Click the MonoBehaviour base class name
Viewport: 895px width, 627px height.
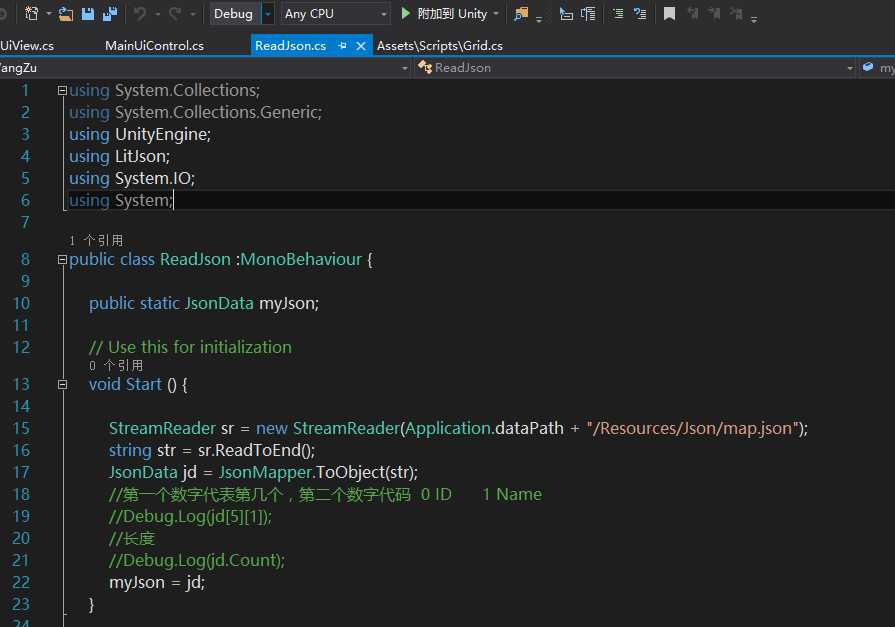point(301,259)
